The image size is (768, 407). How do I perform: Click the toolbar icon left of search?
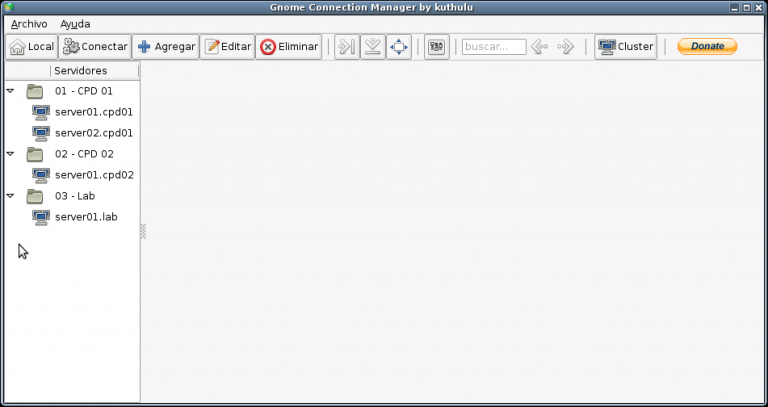(436, 47)
